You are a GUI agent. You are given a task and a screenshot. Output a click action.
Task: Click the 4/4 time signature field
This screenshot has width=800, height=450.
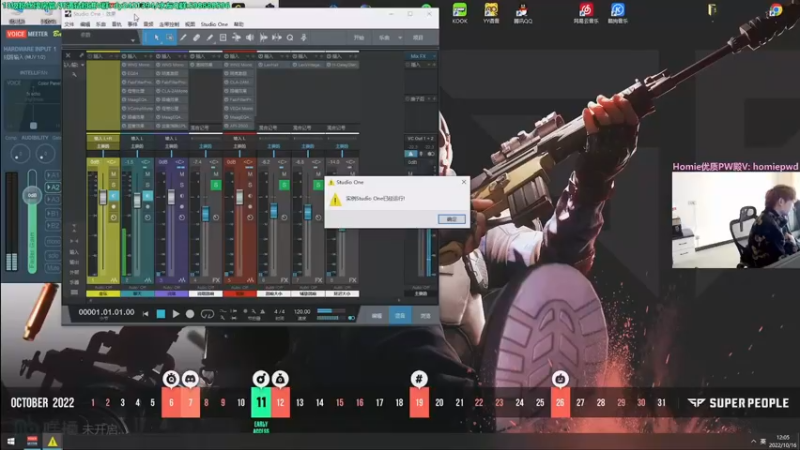(x=279, y=312)
